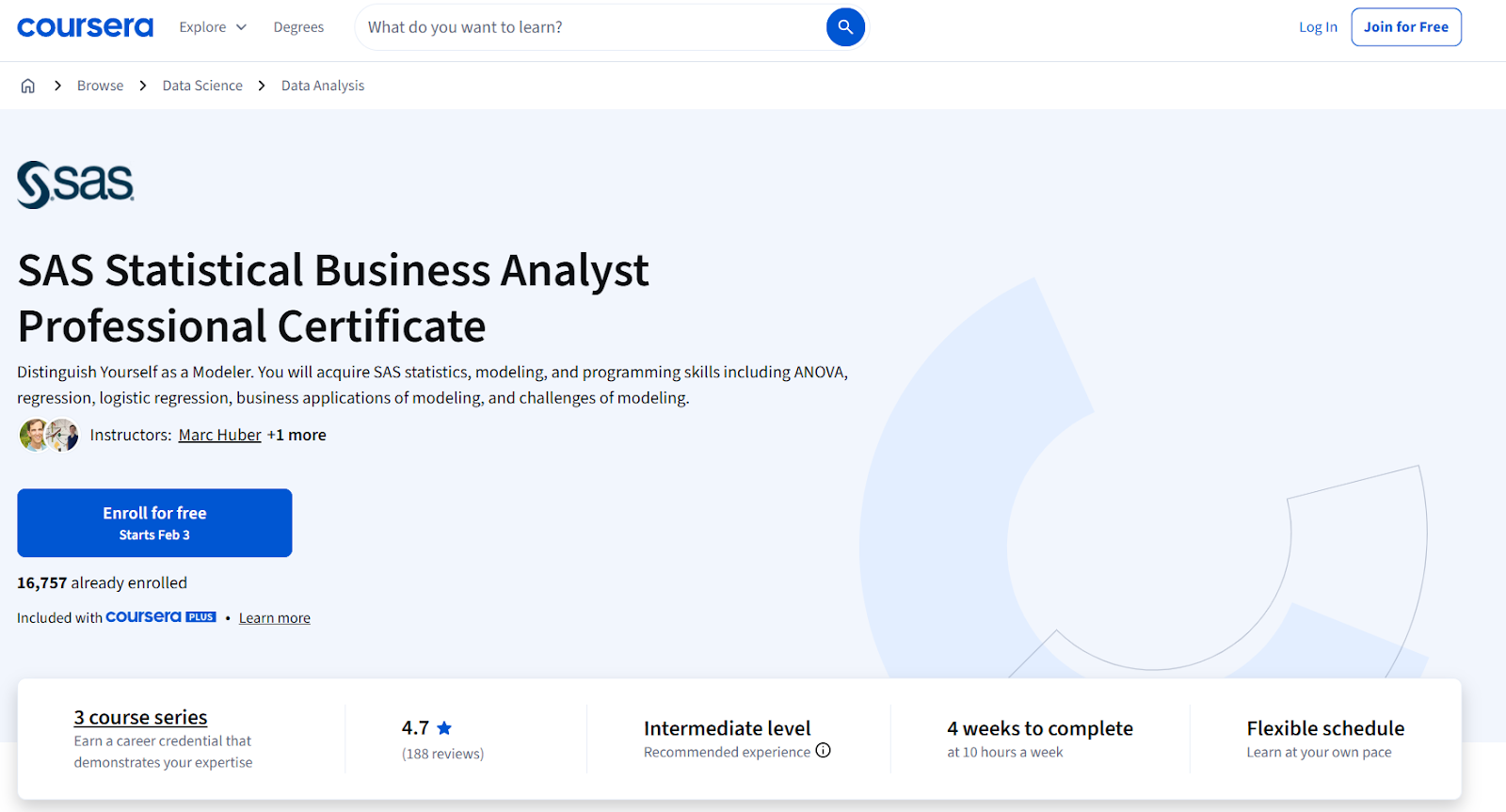Click the certificate title heading
The height and width of the screenshot is (812, 1506).
coord(333,298)
